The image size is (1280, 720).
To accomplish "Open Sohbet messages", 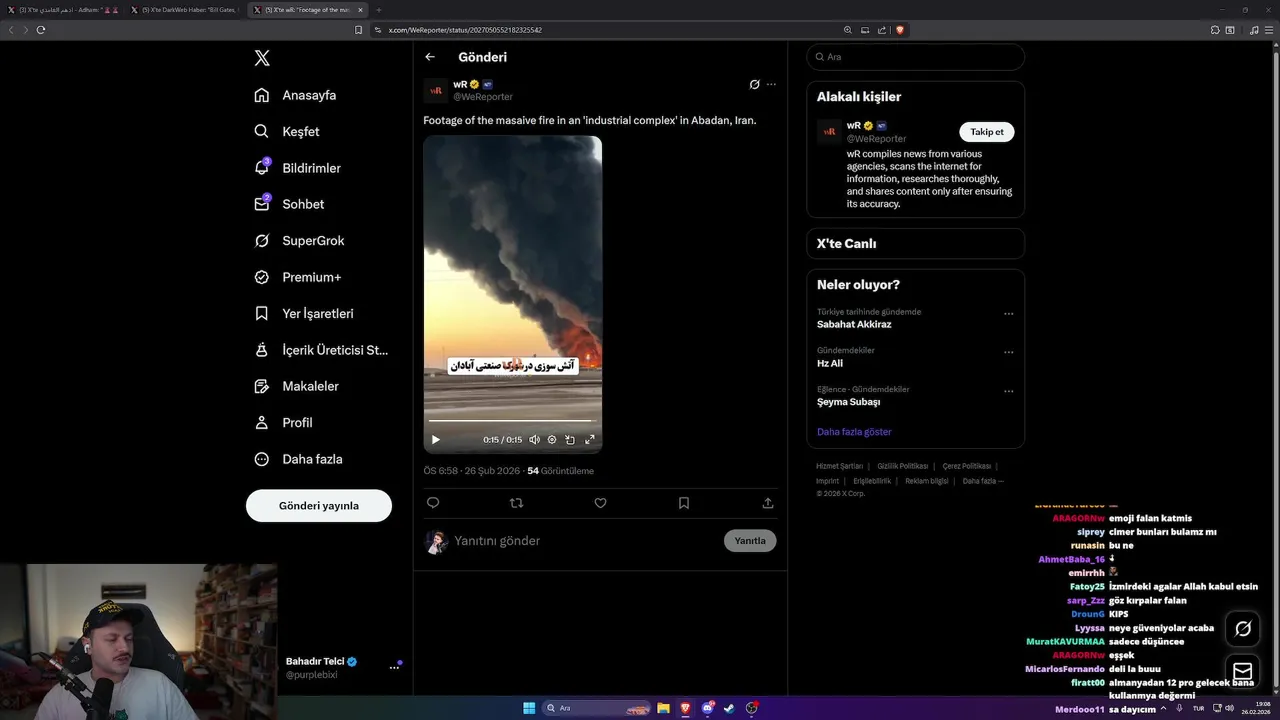I will click(289, 204).
